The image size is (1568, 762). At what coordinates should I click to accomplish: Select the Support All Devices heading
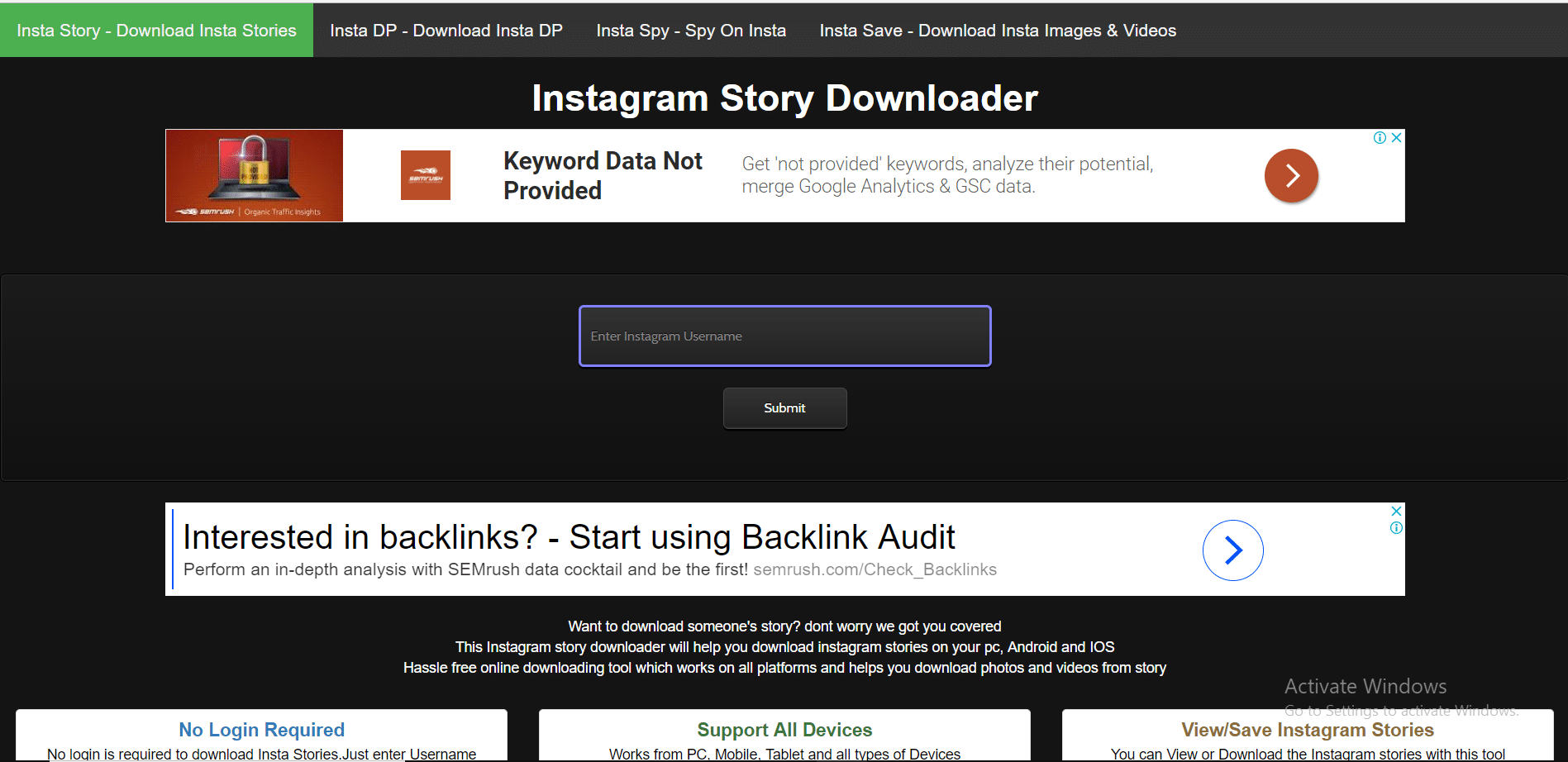tap(784, 730)
